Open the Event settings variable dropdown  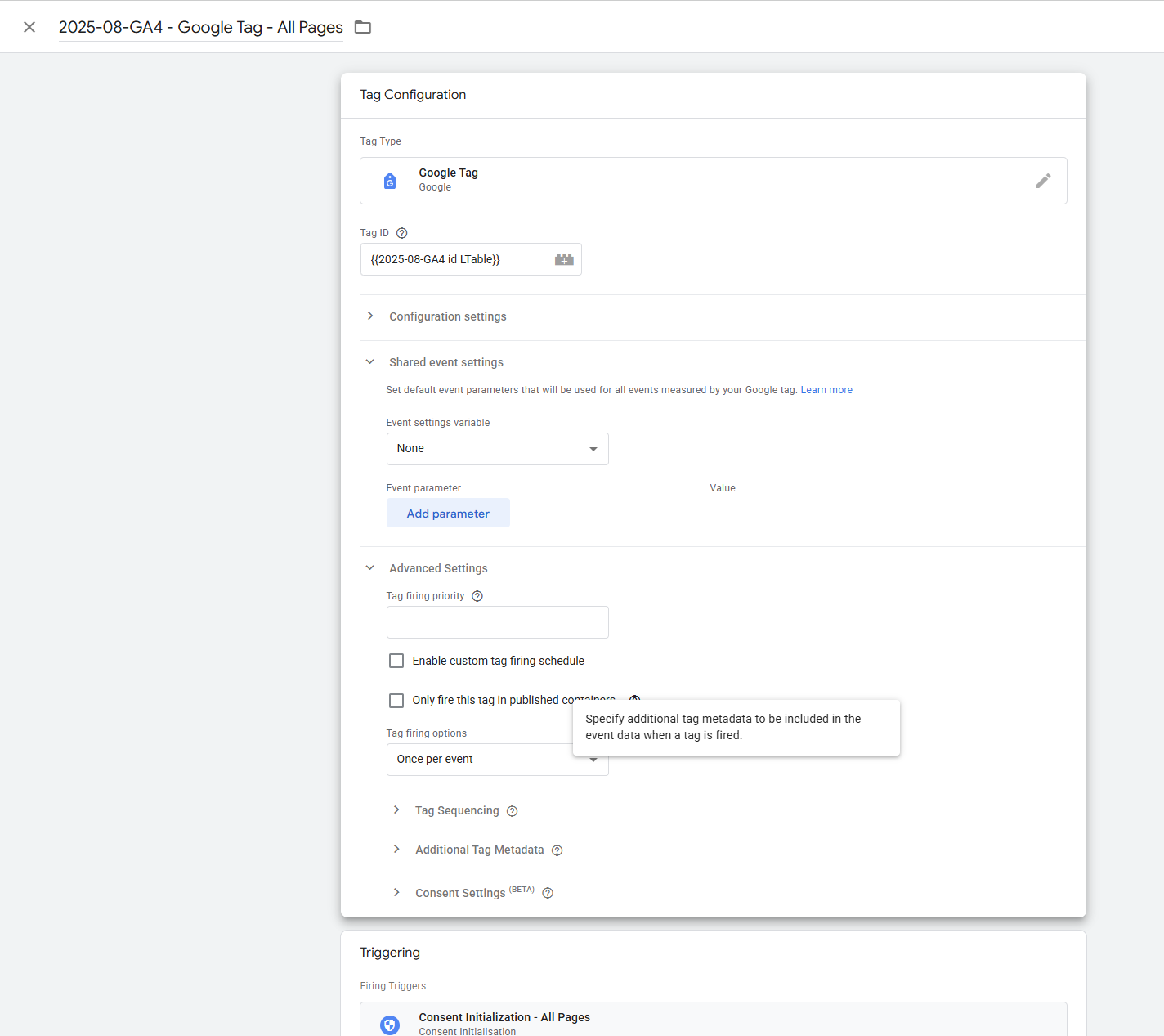[497, 449]
